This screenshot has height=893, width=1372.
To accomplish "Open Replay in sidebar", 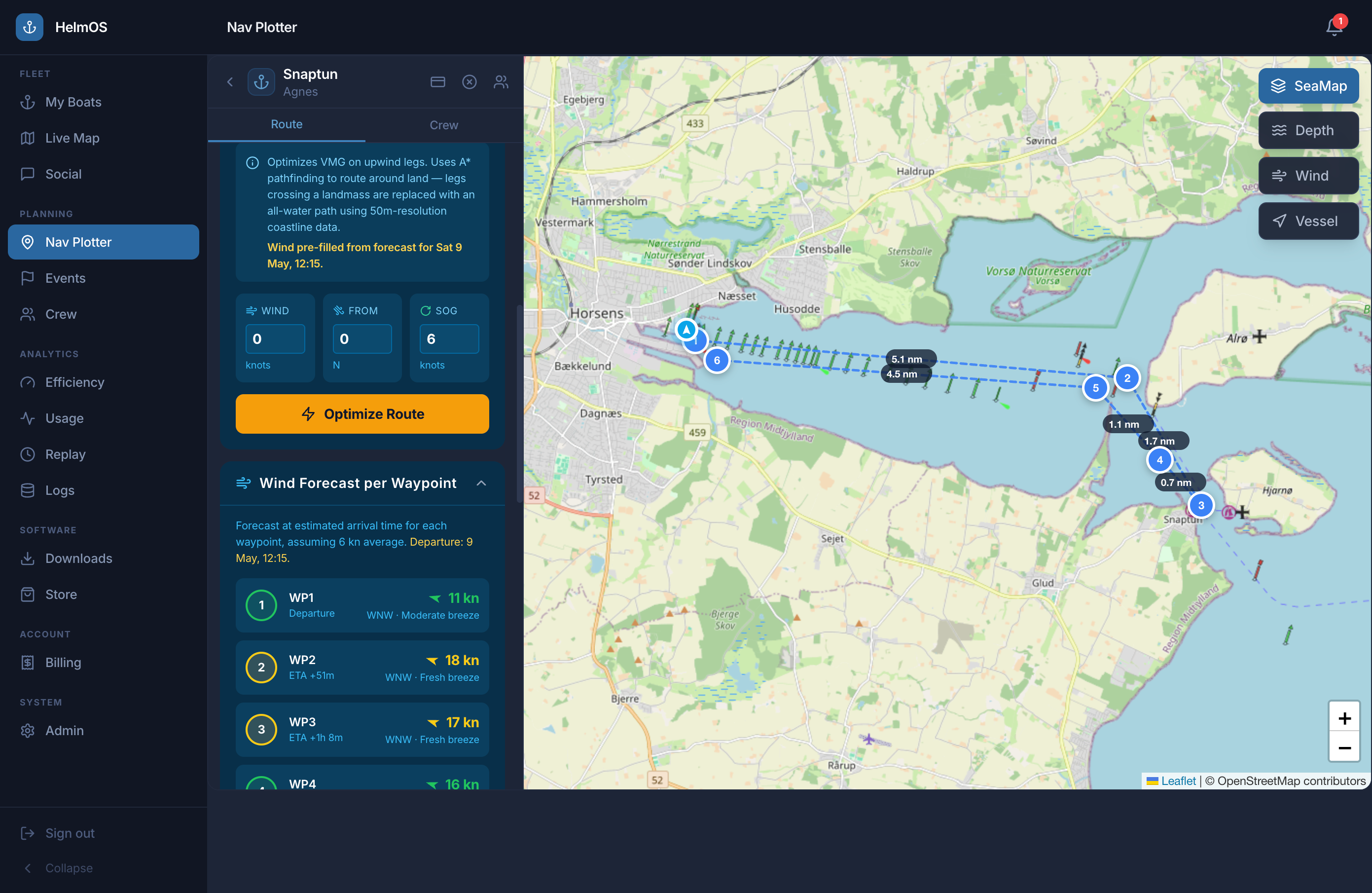I will [103, 454].
